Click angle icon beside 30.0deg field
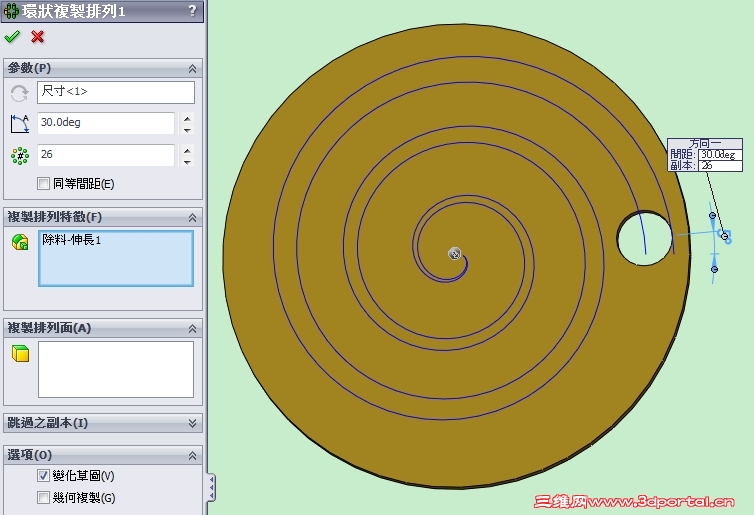 (x=19, y=124)
